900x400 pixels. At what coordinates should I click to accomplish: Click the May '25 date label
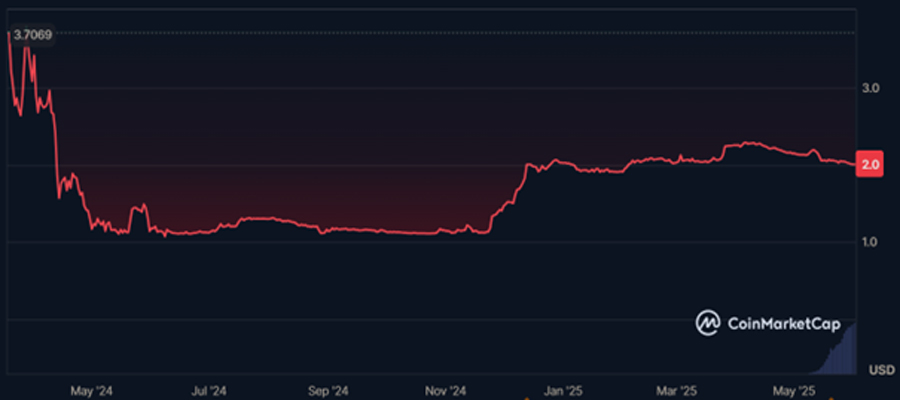pyautogui.click(x=796, y=391)
